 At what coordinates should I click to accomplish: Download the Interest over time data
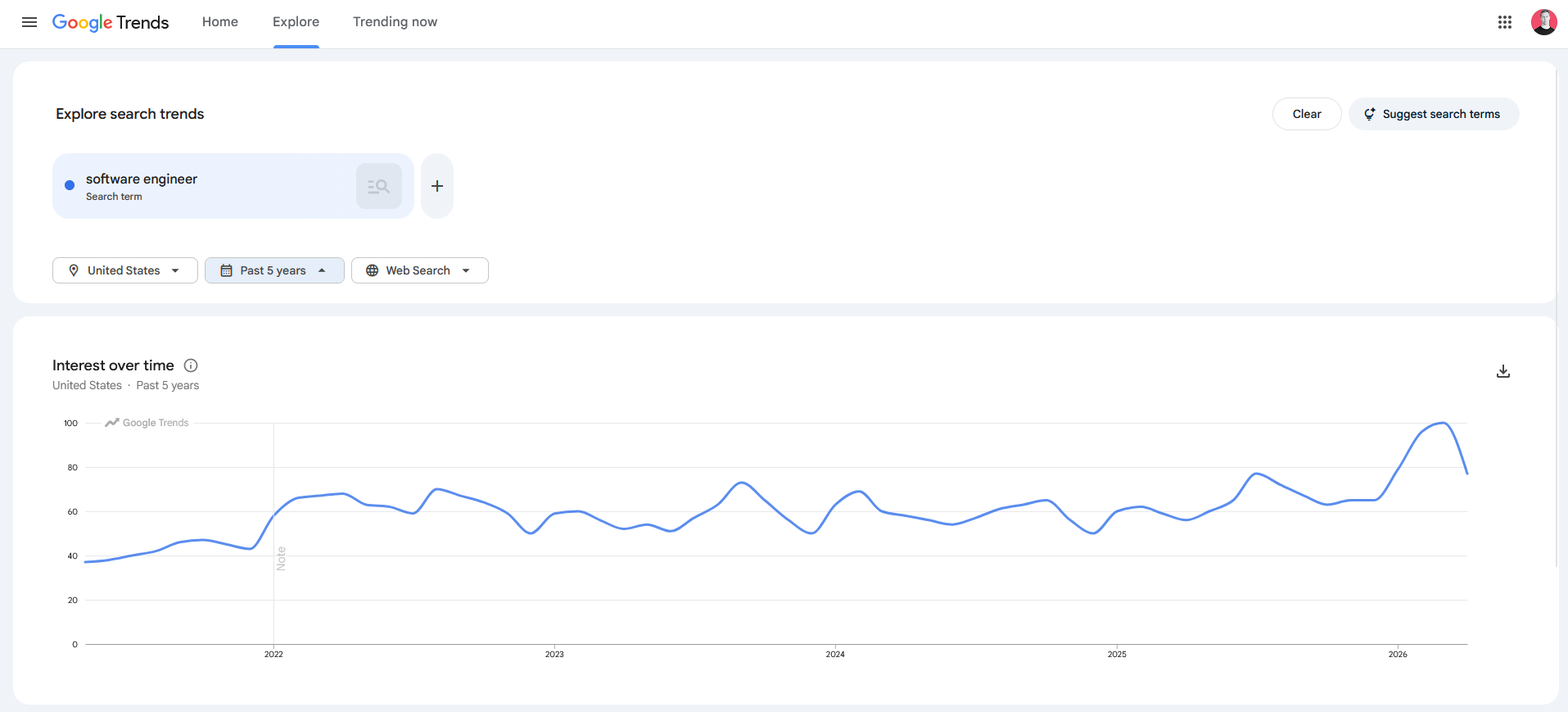(x=1503, y=371)
